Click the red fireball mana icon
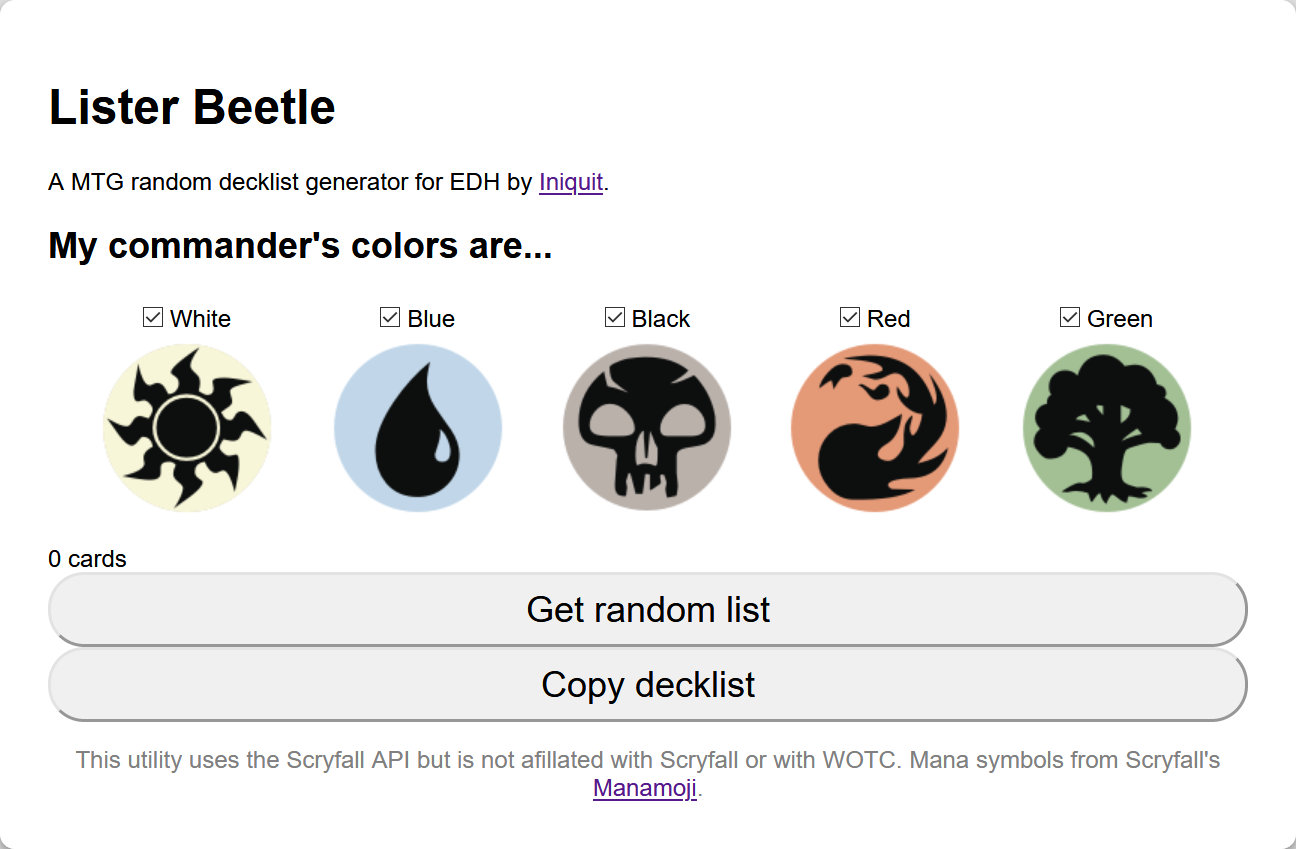Image resolution: width=1296 pixels, height=849 pixels. 875,428
